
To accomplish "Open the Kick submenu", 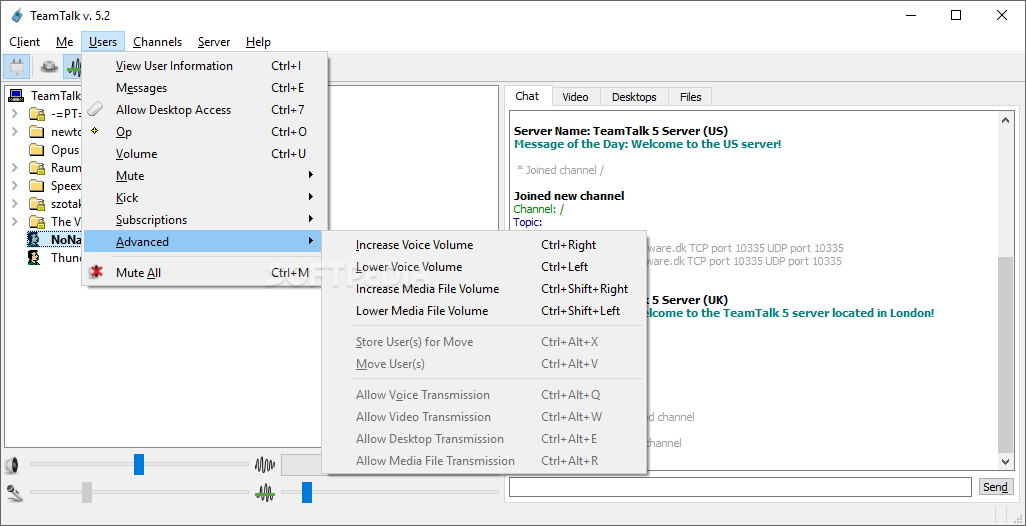I will pos(204,198).
